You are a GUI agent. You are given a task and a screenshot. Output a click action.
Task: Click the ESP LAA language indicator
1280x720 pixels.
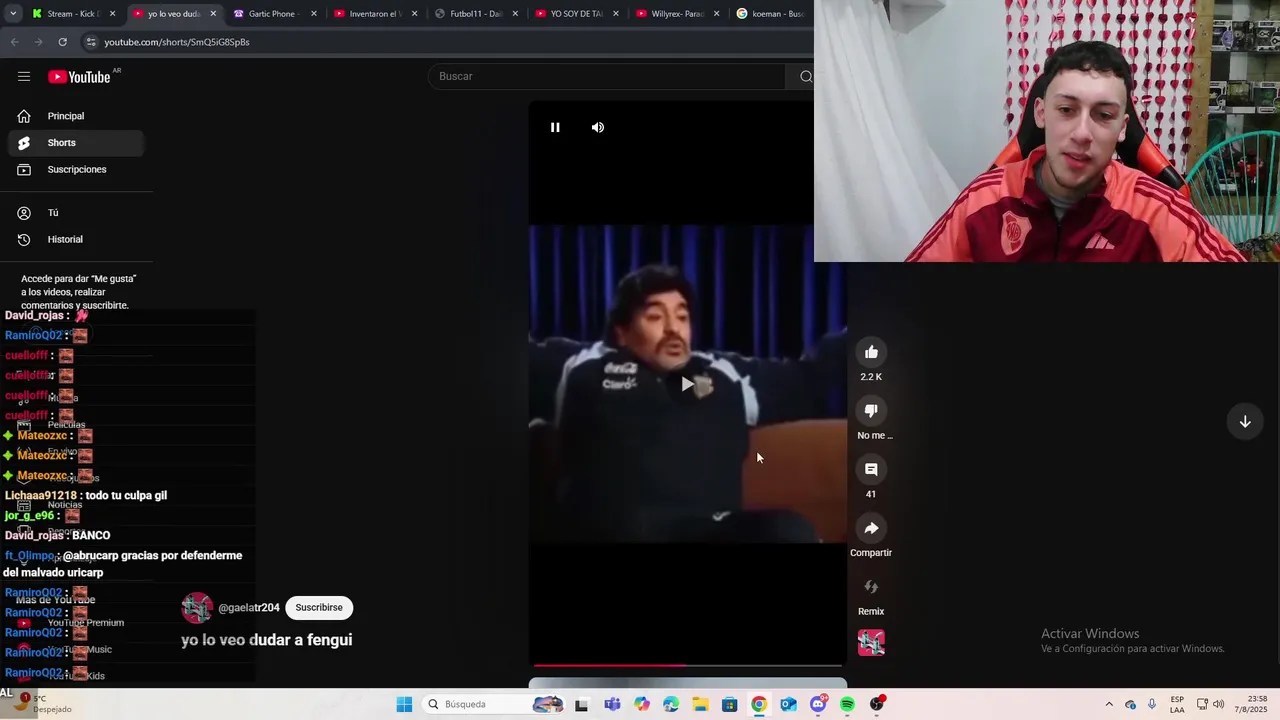coord(1177,704)
